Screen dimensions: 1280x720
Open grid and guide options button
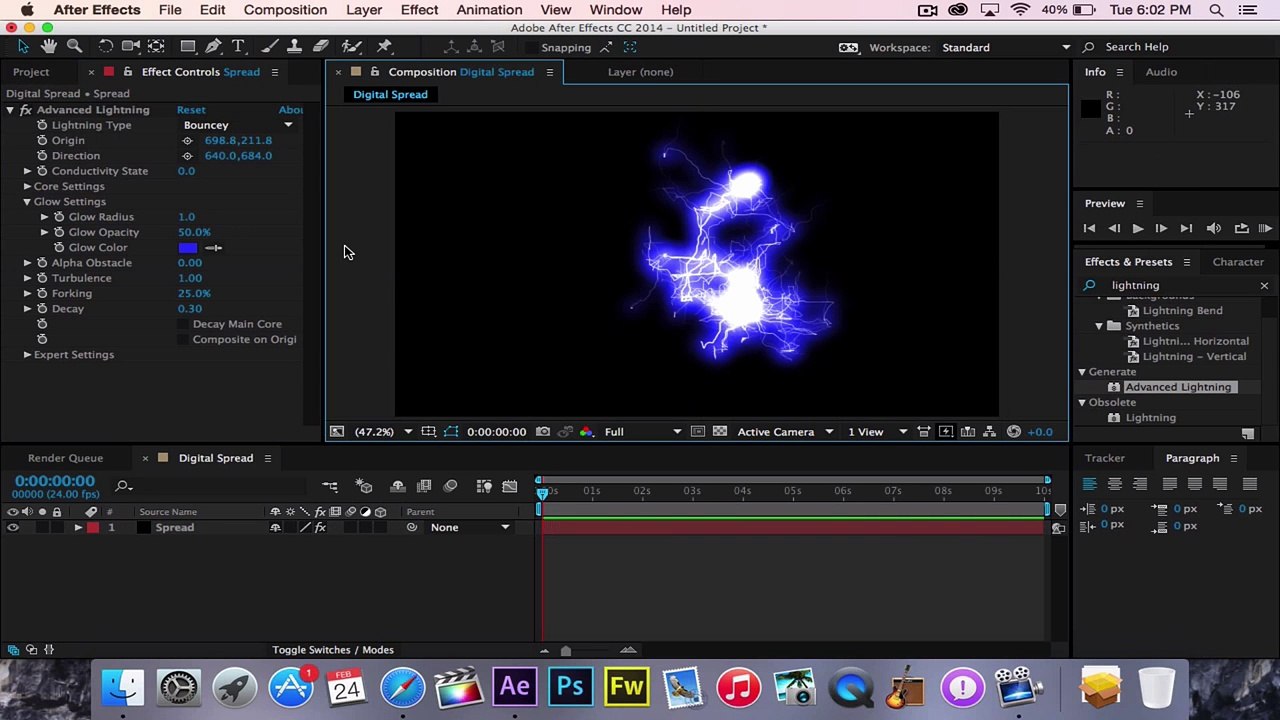pyautogui.click(x=428, y=432)
